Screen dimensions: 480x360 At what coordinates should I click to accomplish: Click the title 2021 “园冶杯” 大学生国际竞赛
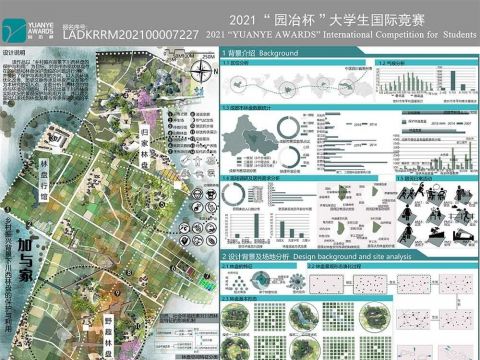click(327, 20)
